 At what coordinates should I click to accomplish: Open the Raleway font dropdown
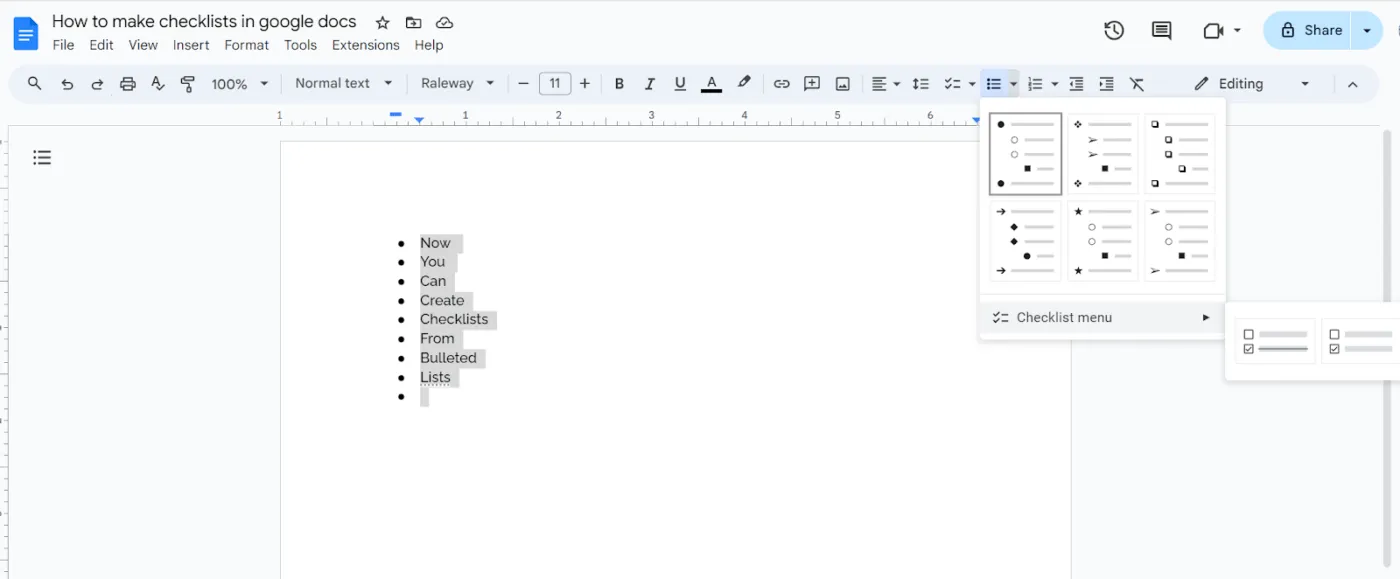coord(457,83)
